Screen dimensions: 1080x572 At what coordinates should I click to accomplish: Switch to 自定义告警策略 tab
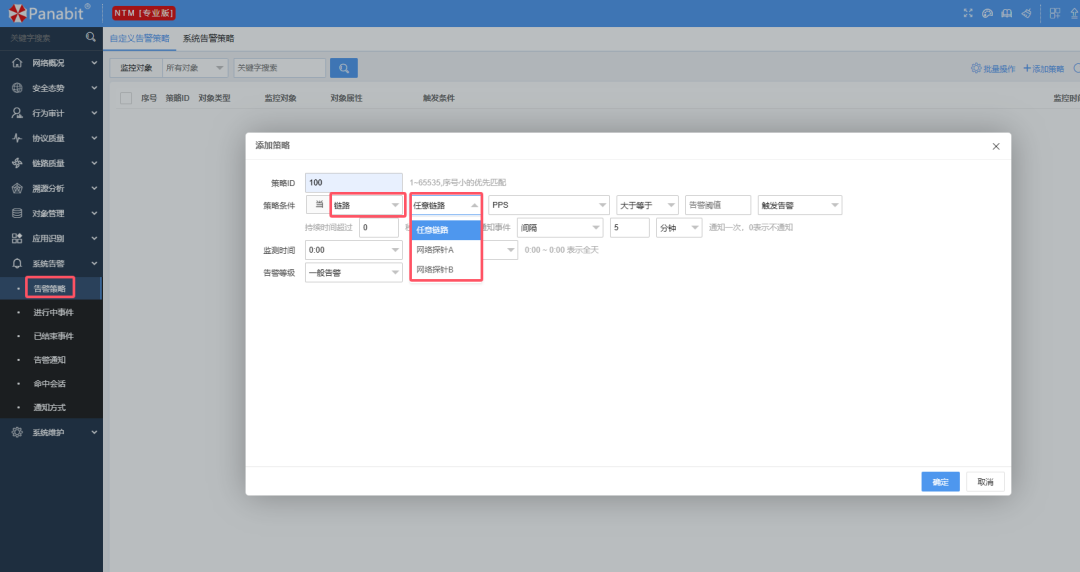[140, 38]
